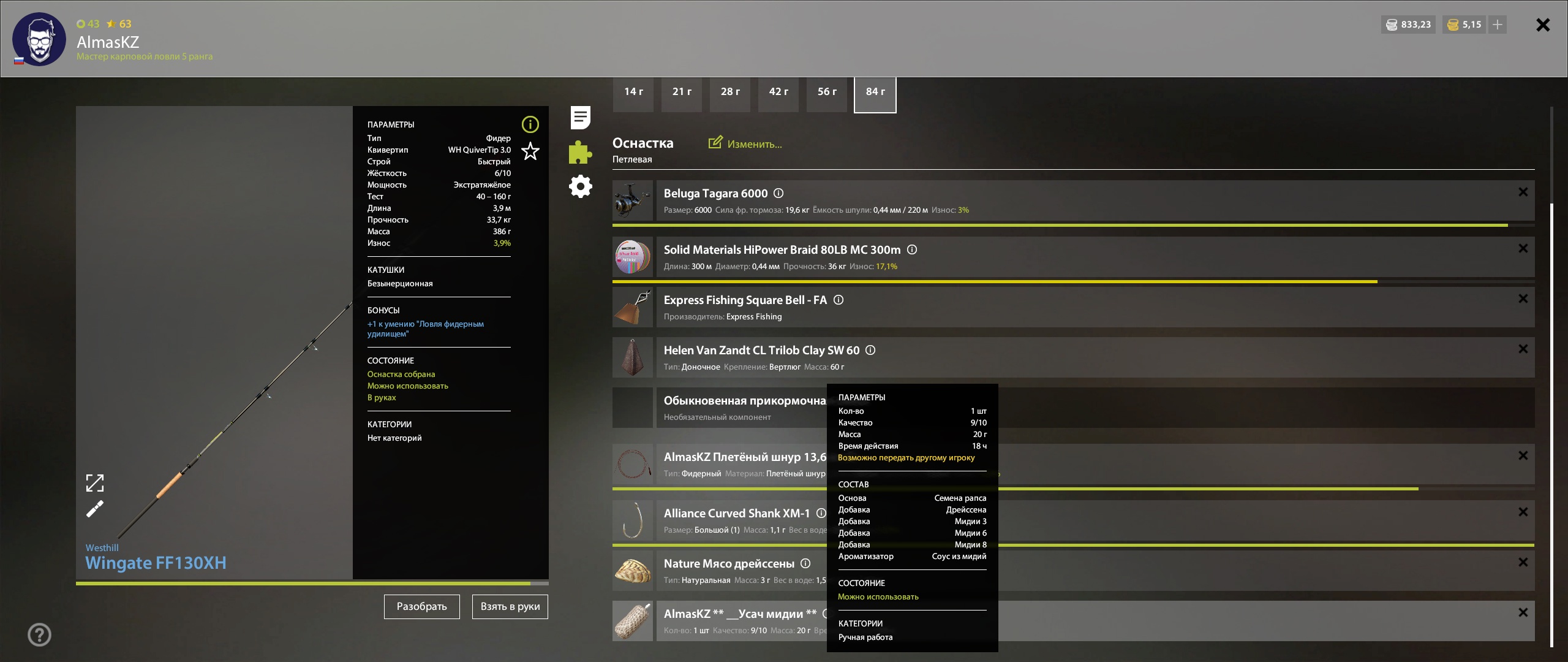Click the HiPower Braid wear progress bar
The image size is (1568, 662).
[x=1074, y=282]
